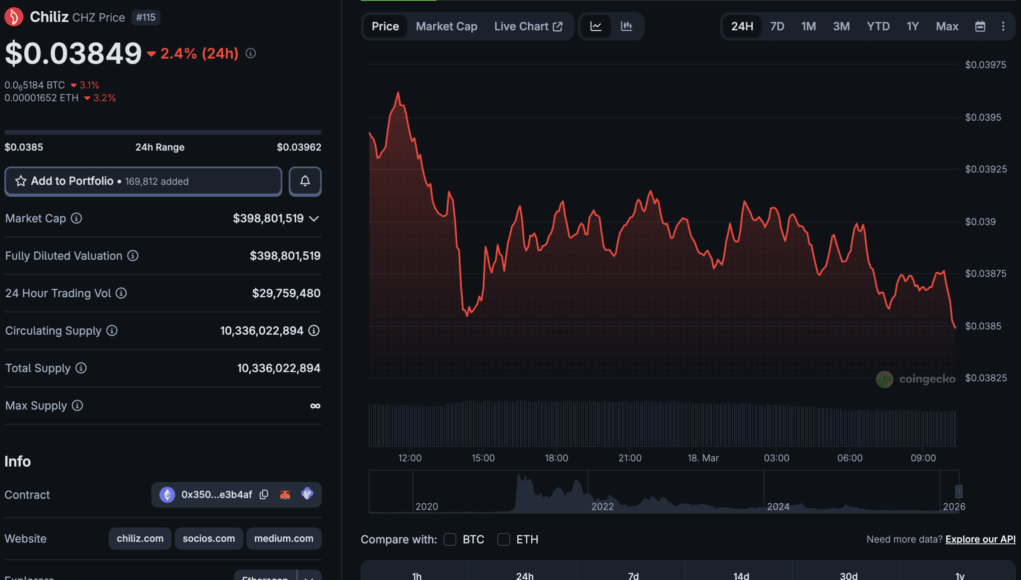Click the info icon beside 24h change
1021x580 pixels.
pos(251,53)
